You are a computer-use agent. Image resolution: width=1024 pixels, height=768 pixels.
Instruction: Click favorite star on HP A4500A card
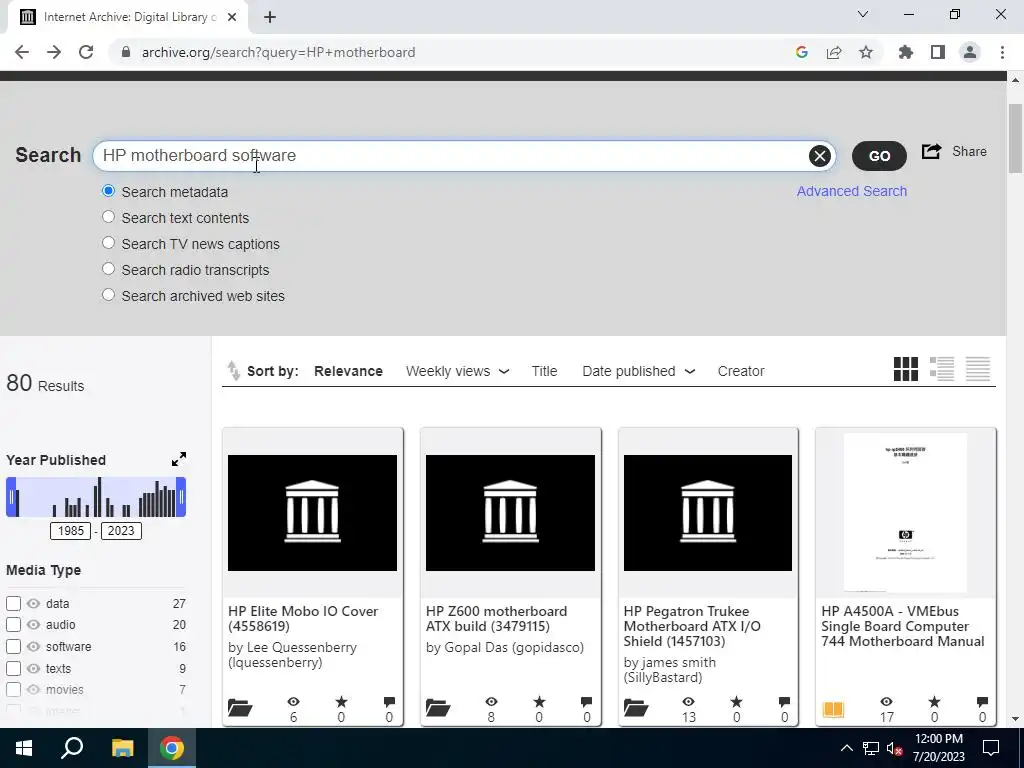pyautogui.click(x=935, y=702)
